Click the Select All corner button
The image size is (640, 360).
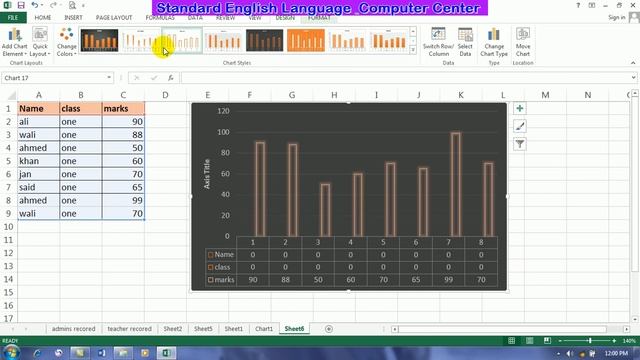11,96
